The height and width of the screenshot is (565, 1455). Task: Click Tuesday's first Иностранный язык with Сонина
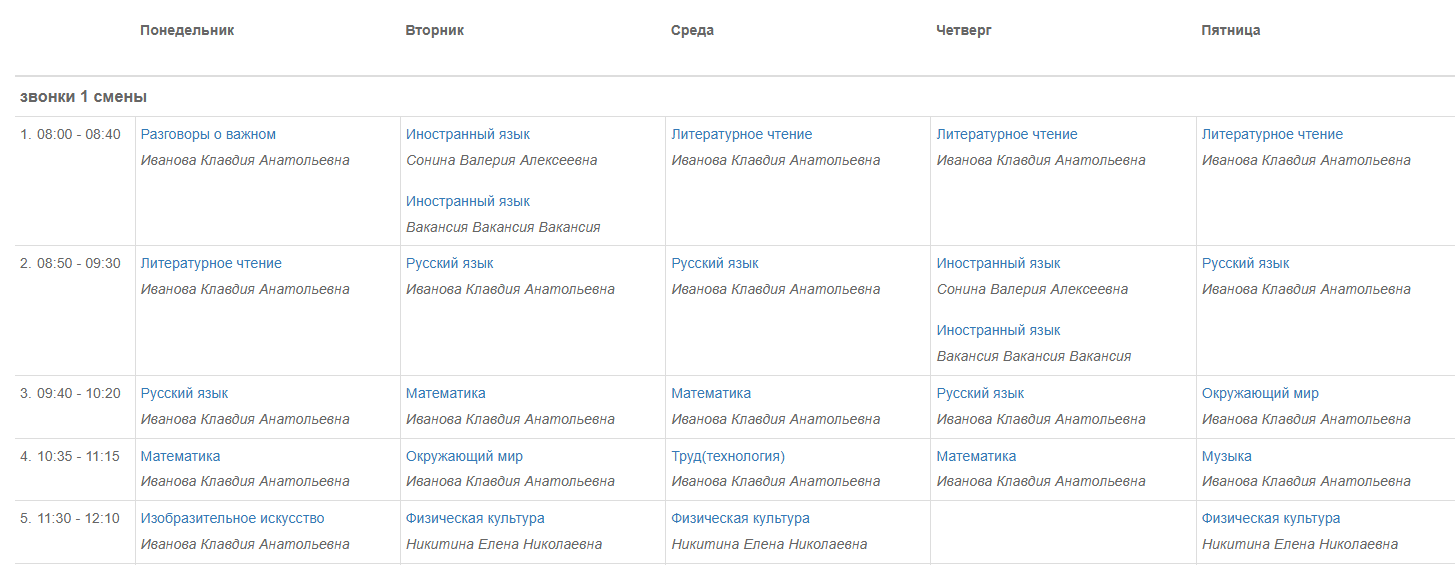pyautogui.click(x=468, y=134)
